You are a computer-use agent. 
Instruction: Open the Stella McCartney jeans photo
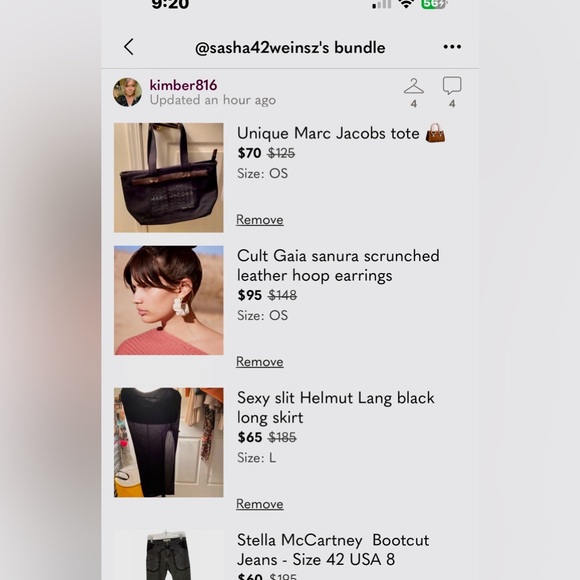coord(169,555)
